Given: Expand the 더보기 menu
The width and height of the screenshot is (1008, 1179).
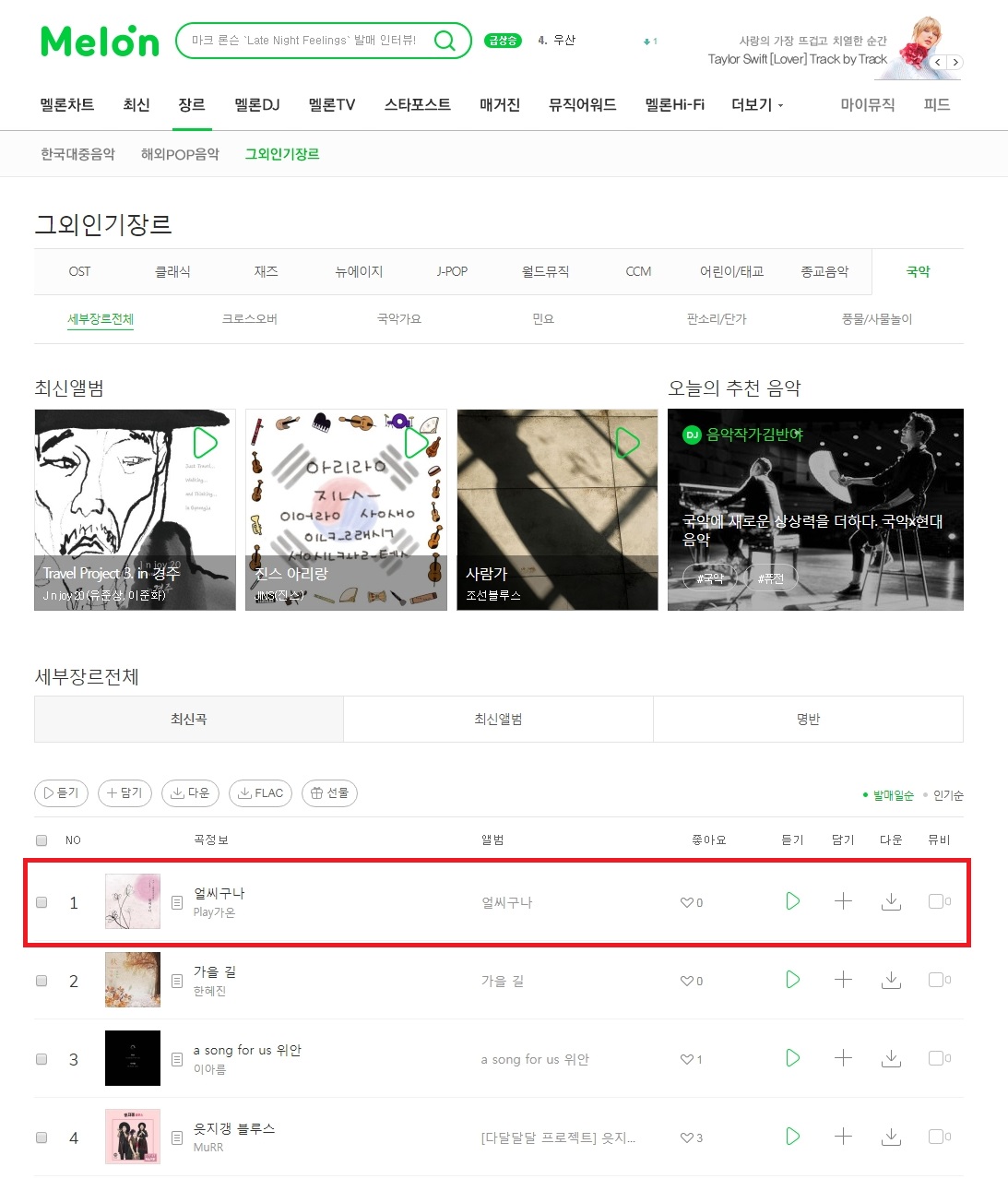Looking at the screenshot, I should point(757,105).
